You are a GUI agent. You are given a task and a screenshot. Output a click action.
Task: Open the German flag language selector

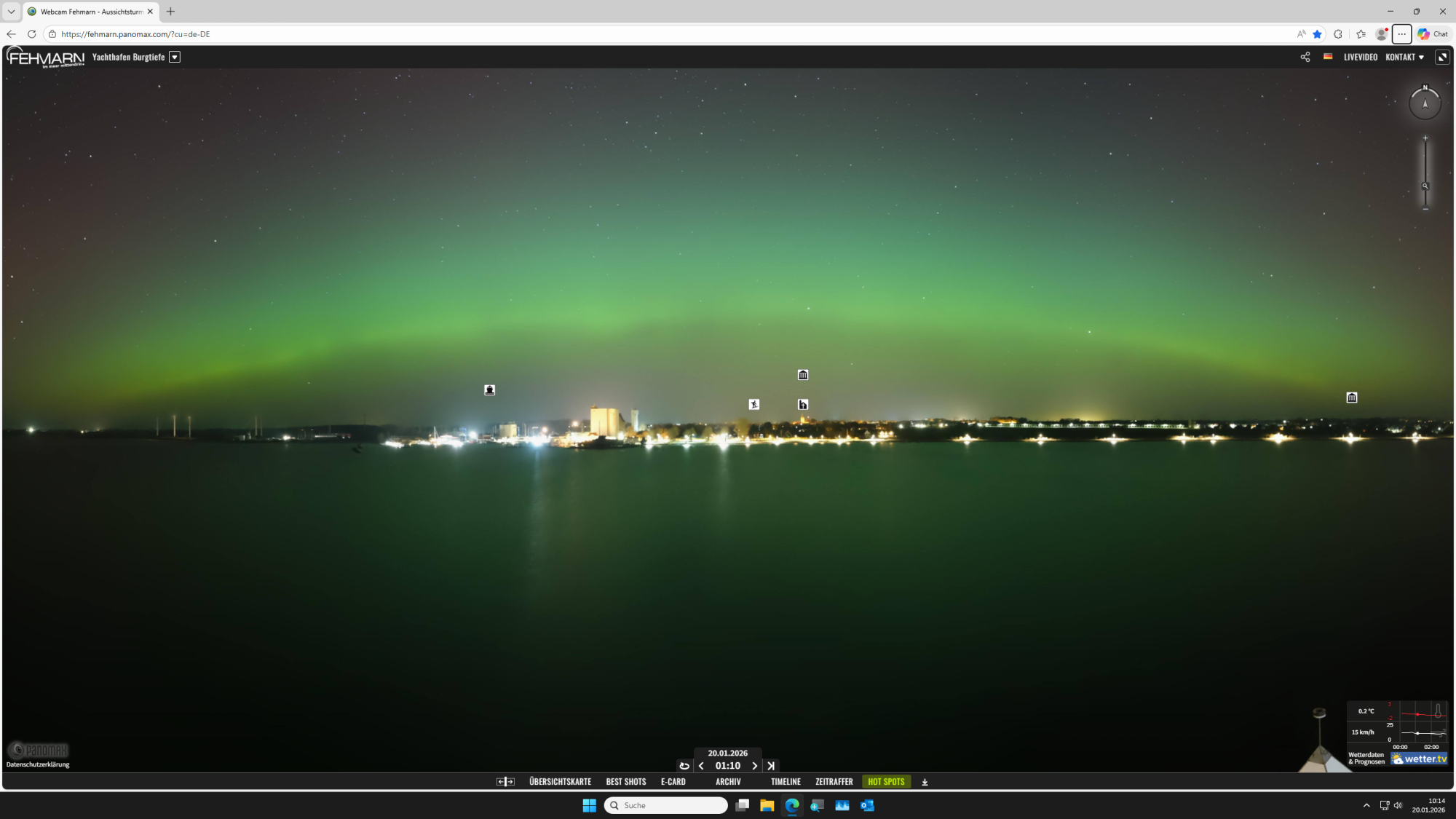point(1328,57)
